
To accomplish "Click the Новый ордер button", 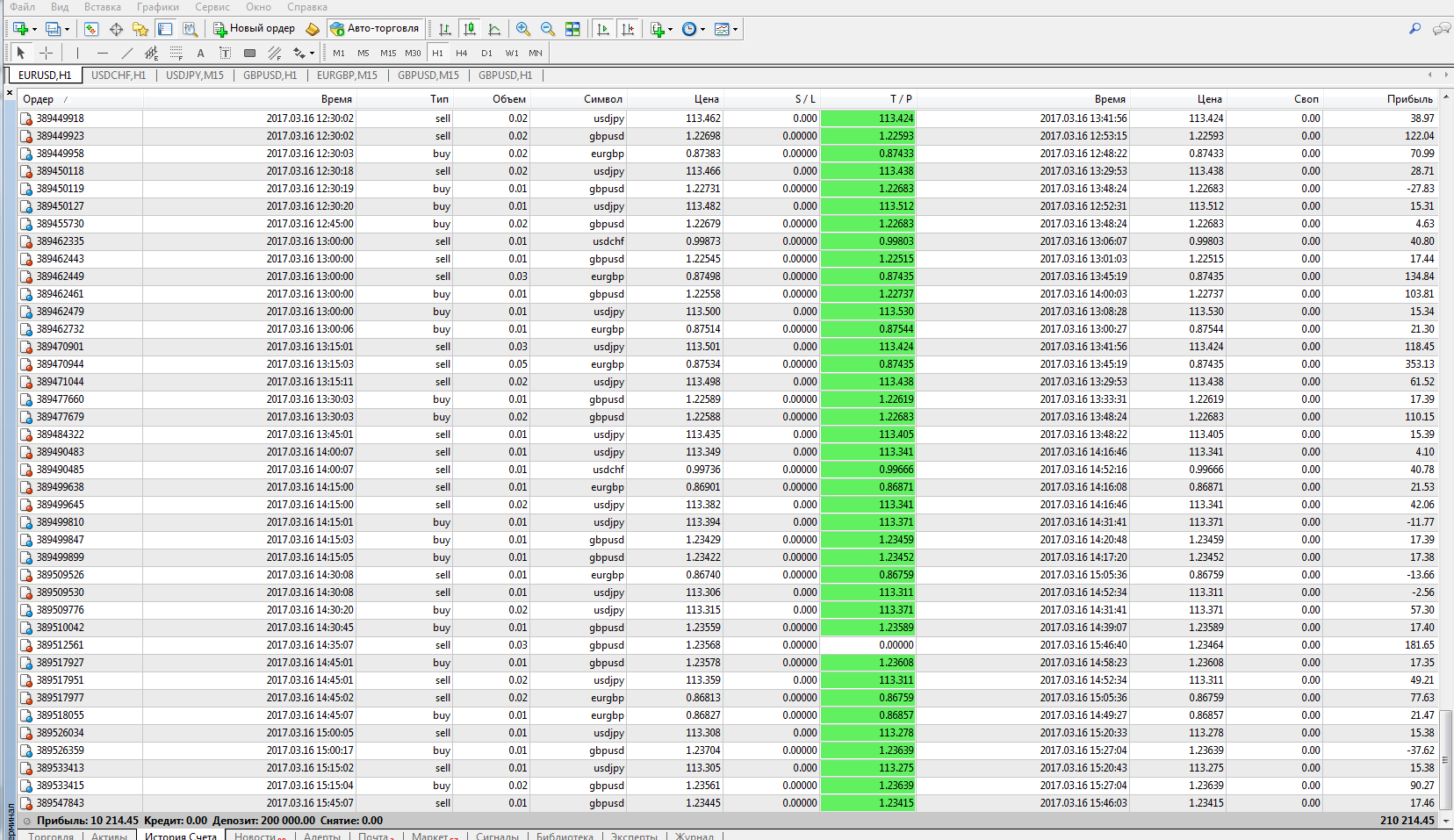I will 254,29.
